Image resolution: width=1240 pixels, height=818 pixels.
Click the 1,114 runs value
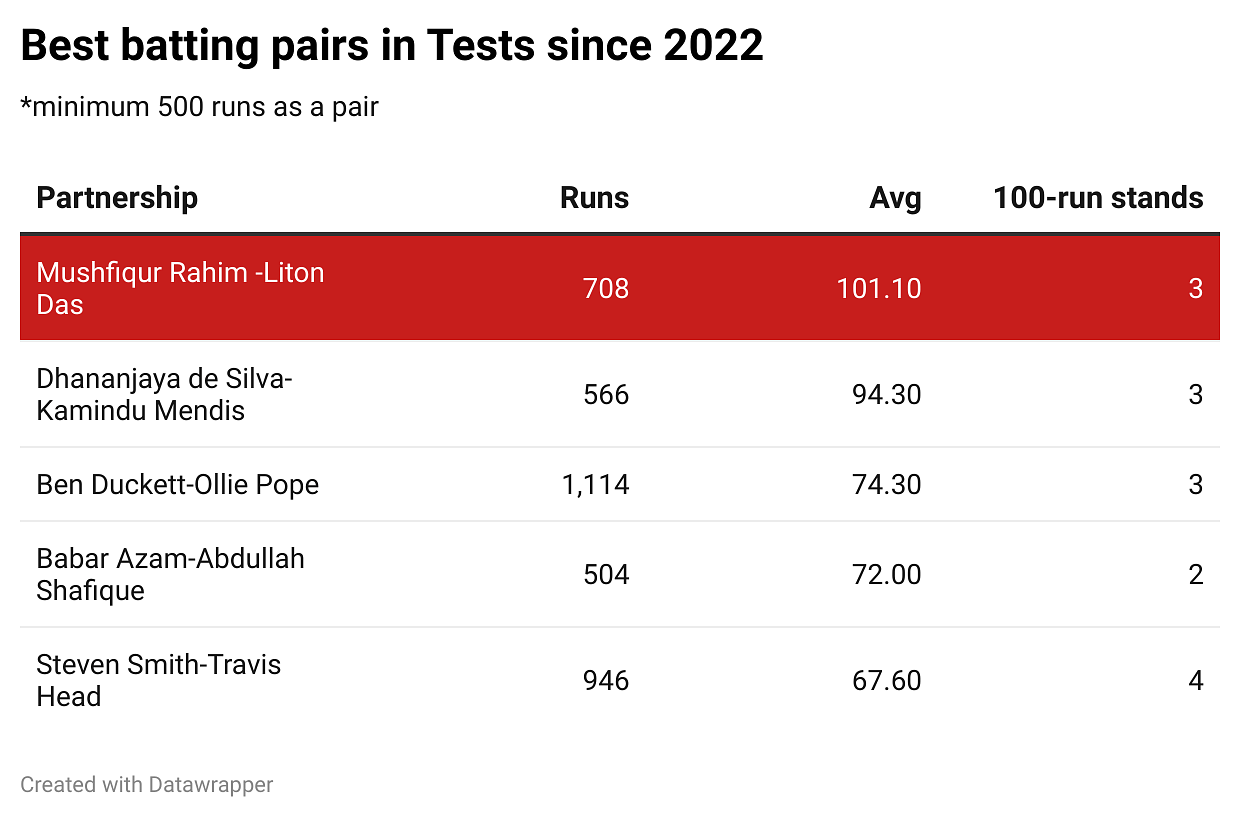(595, 485)
